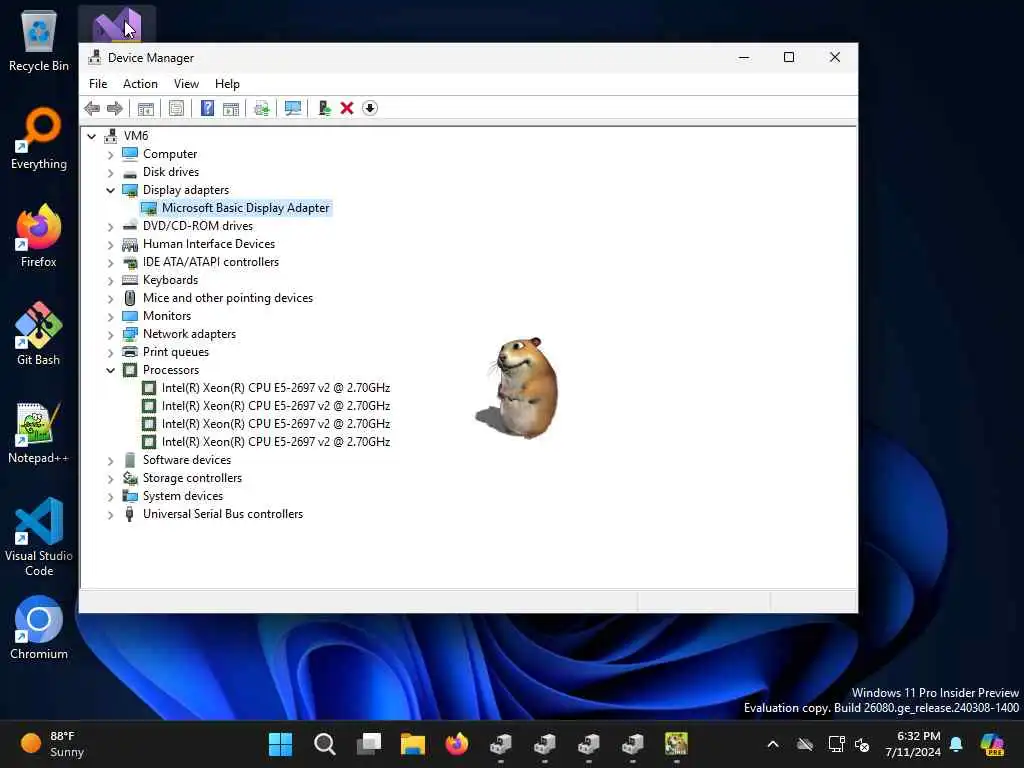
Task: Select the Software devices label
Action: click(187, 460)
